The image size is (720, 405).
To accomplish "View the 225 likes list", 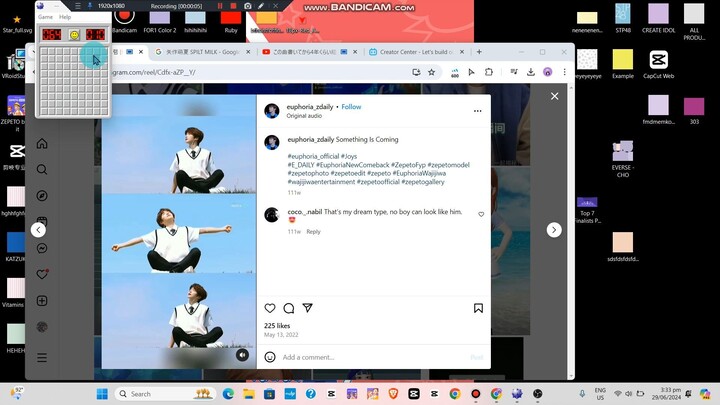I will [277, 326].
